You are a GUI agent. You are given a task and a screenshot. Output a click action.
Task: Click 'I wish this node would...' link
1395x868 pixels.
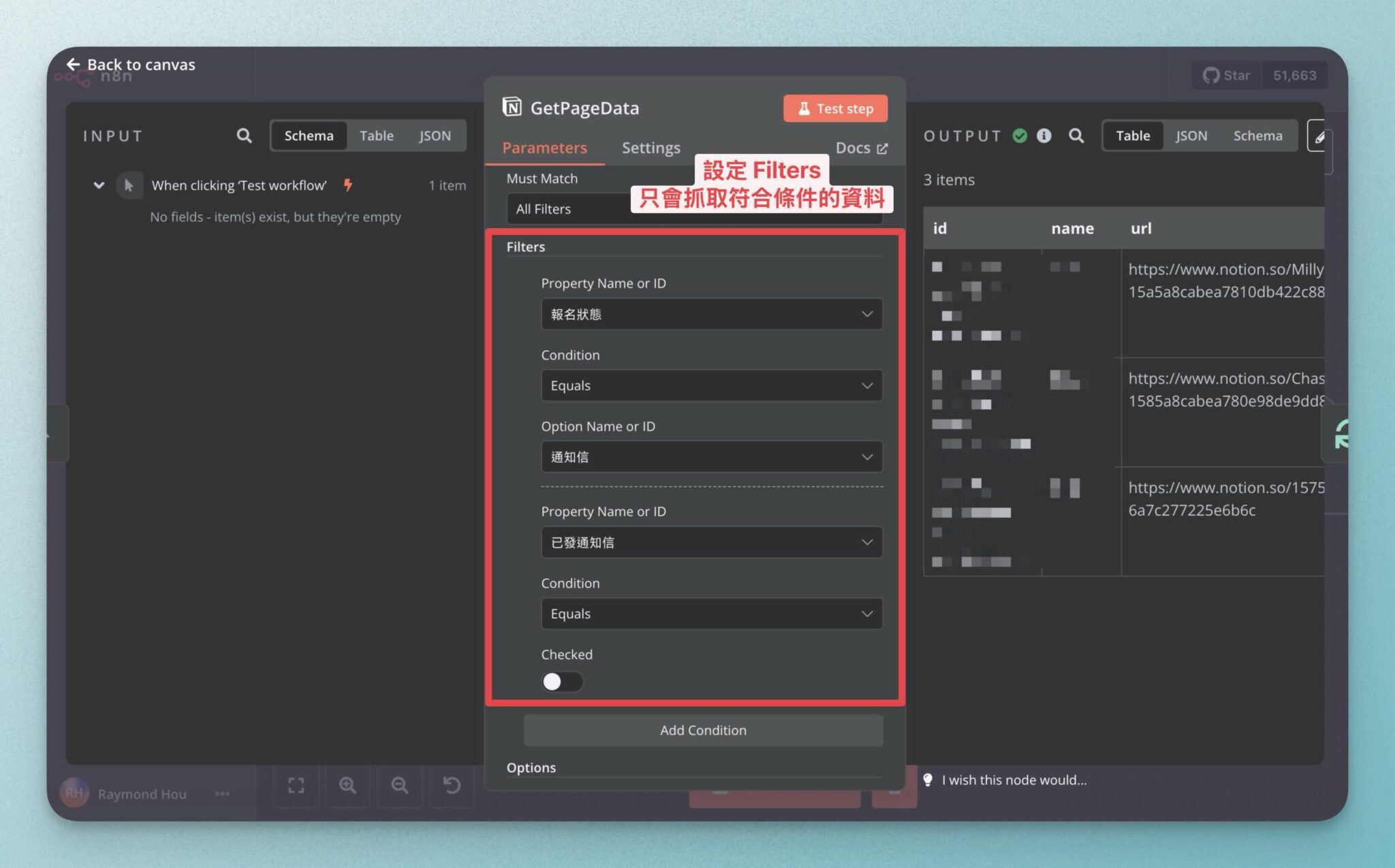[1014, 779]
